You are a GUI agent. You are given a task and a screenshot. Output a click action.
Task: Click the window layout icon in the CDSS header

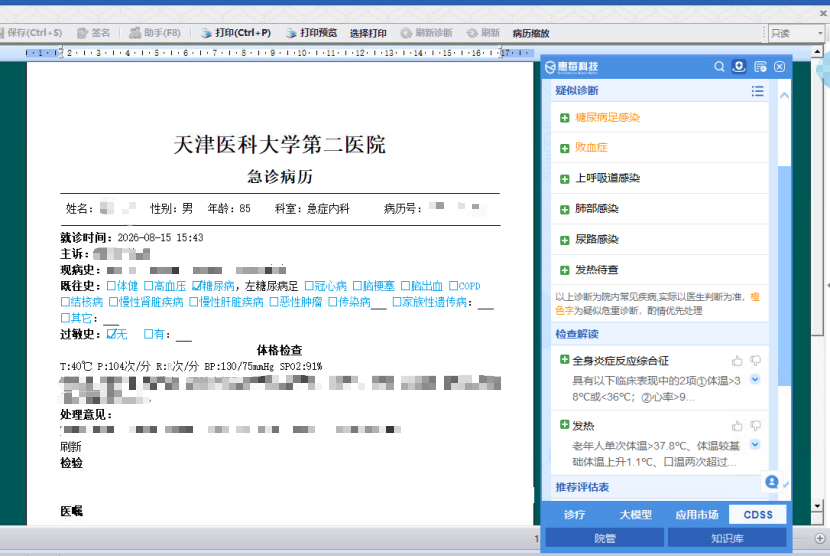tap(760, 67)
